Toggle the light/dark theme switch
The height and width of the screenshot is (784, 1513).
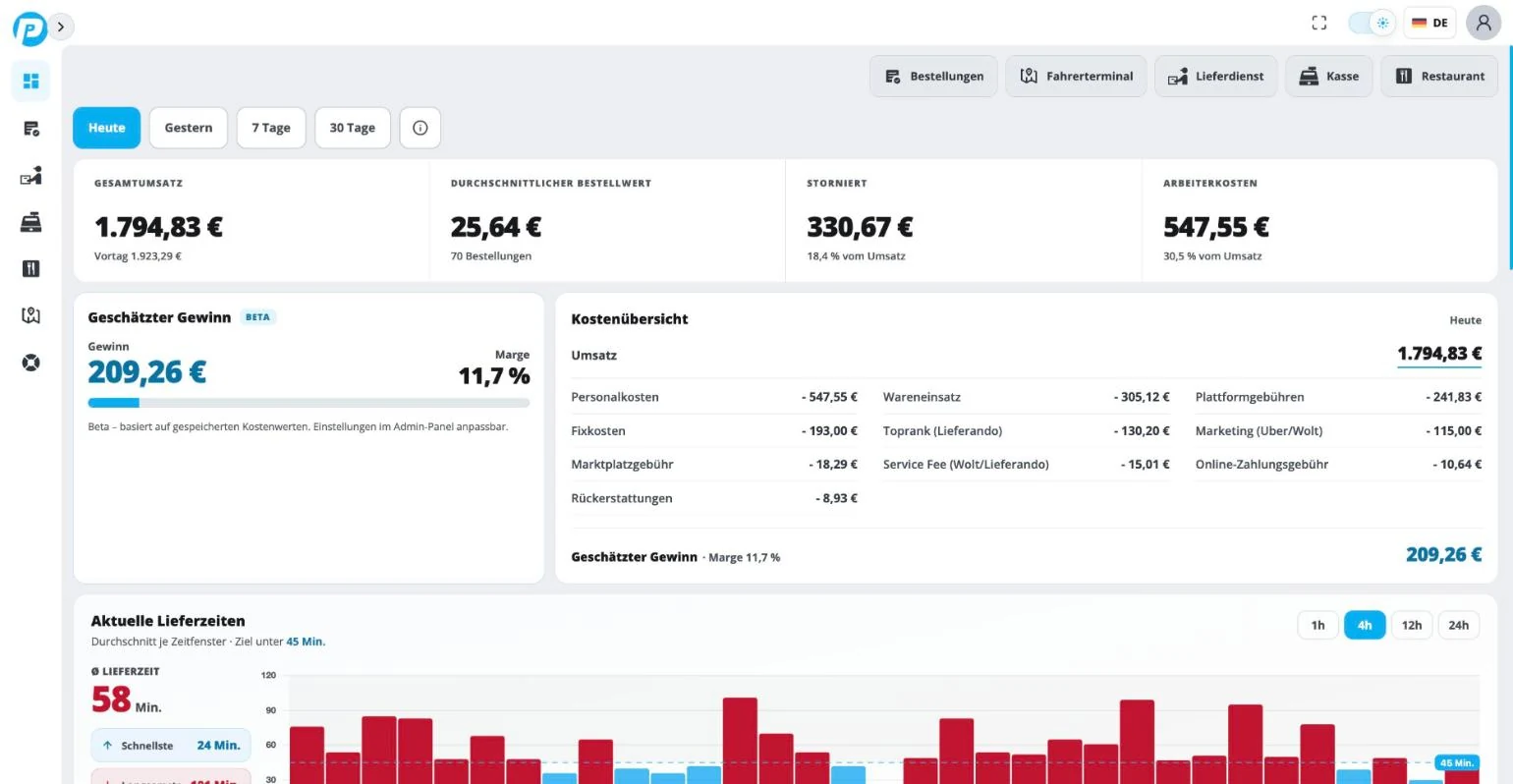[x=1373, y=23]
